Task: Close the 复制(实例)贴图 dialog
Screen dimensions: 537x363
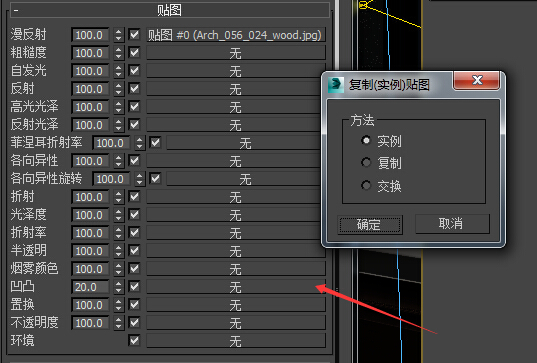Action: pos(477,81)
